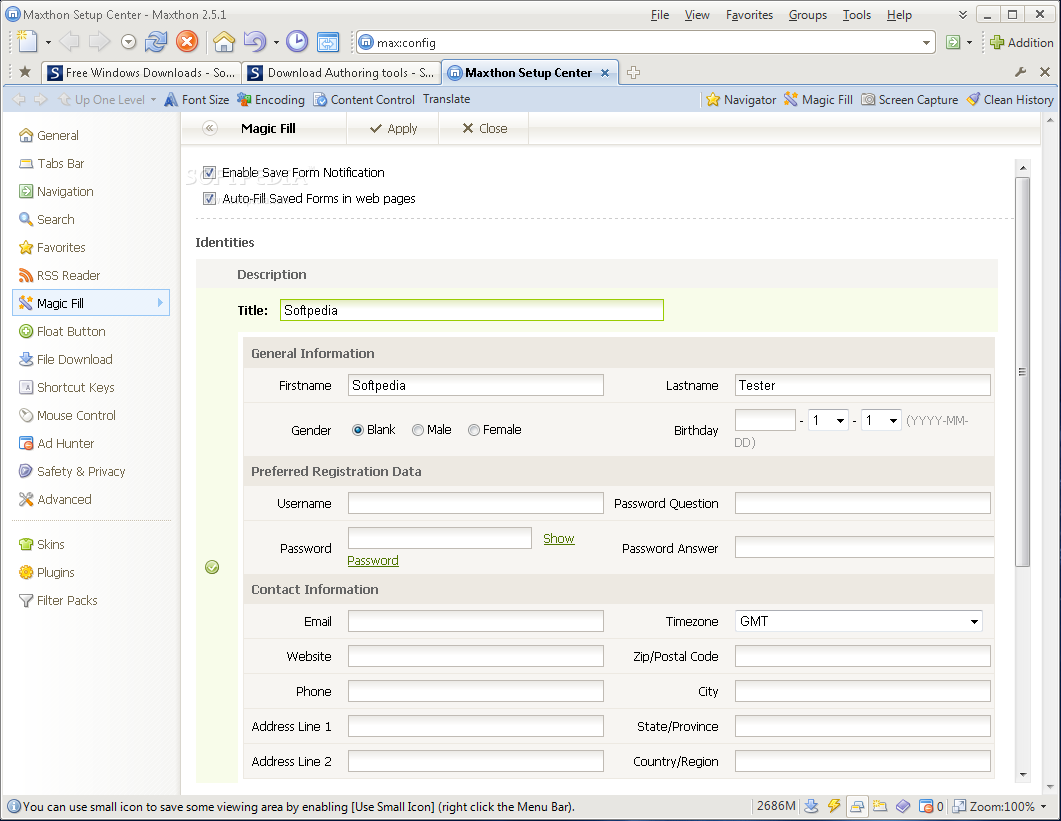Click the Apply button
The height and width of the screenshot is (821, 1061).
[393, 129]
